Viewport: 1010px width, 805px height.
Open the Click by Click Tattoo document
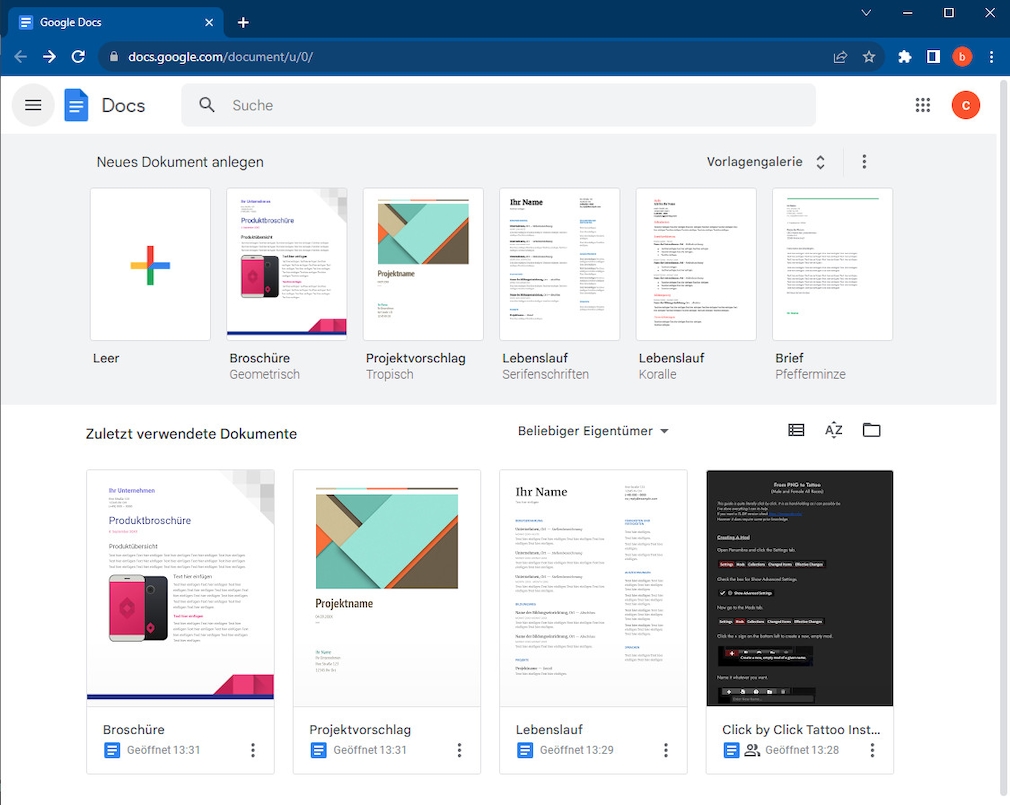coord(799,588)
